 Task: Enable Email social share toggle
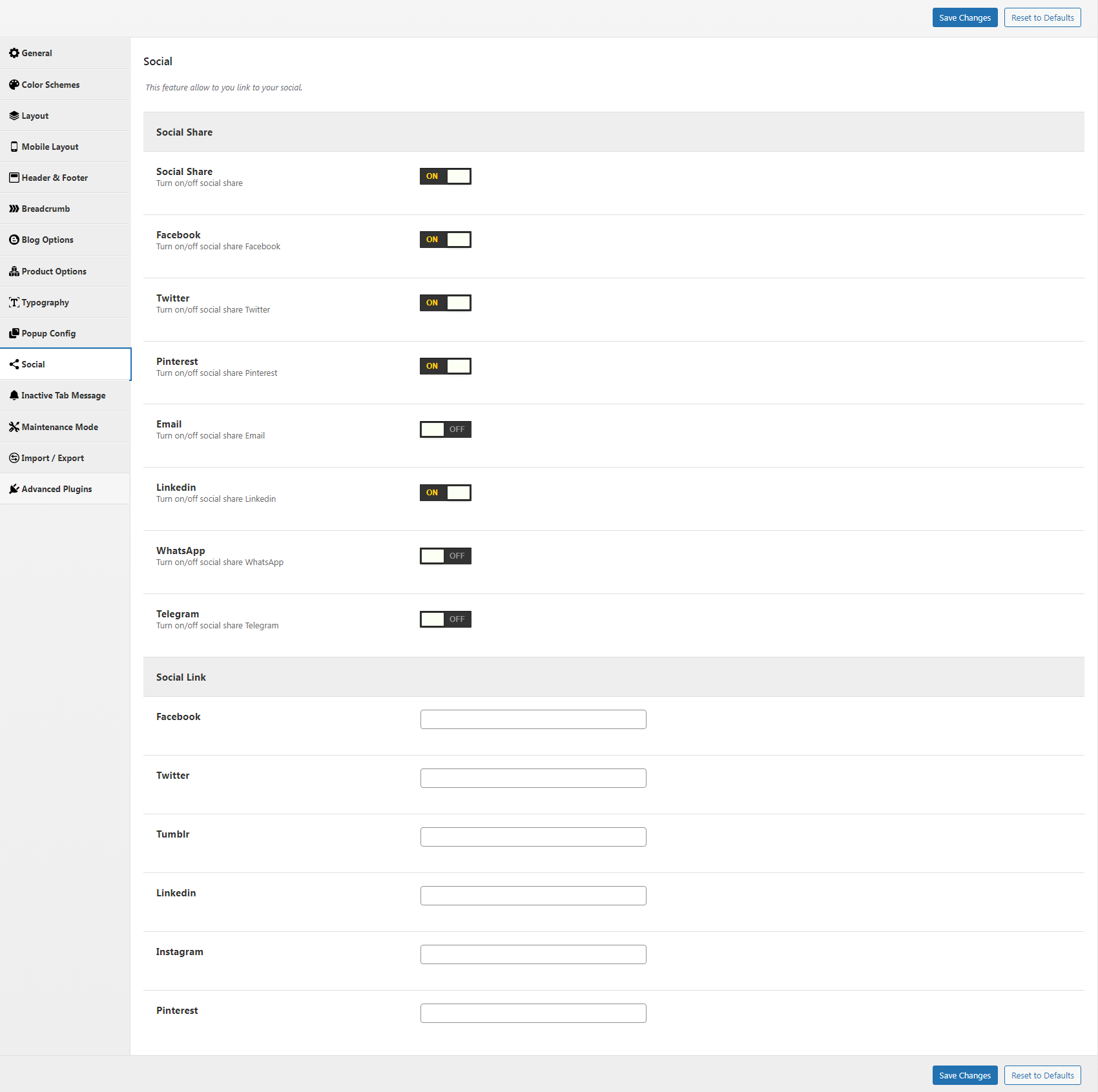coord(445,429)
